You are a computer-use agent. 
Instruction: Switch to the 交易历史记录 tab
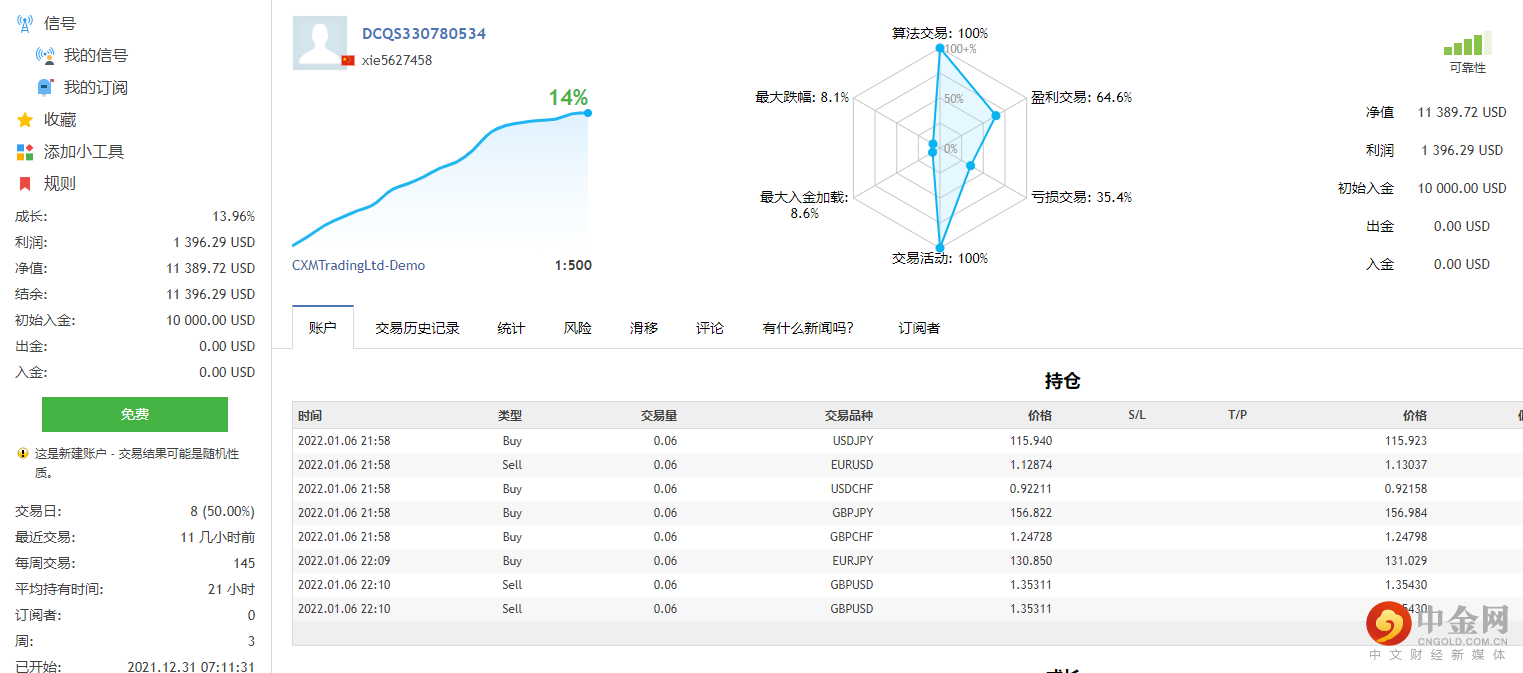[x=416, y=327]
